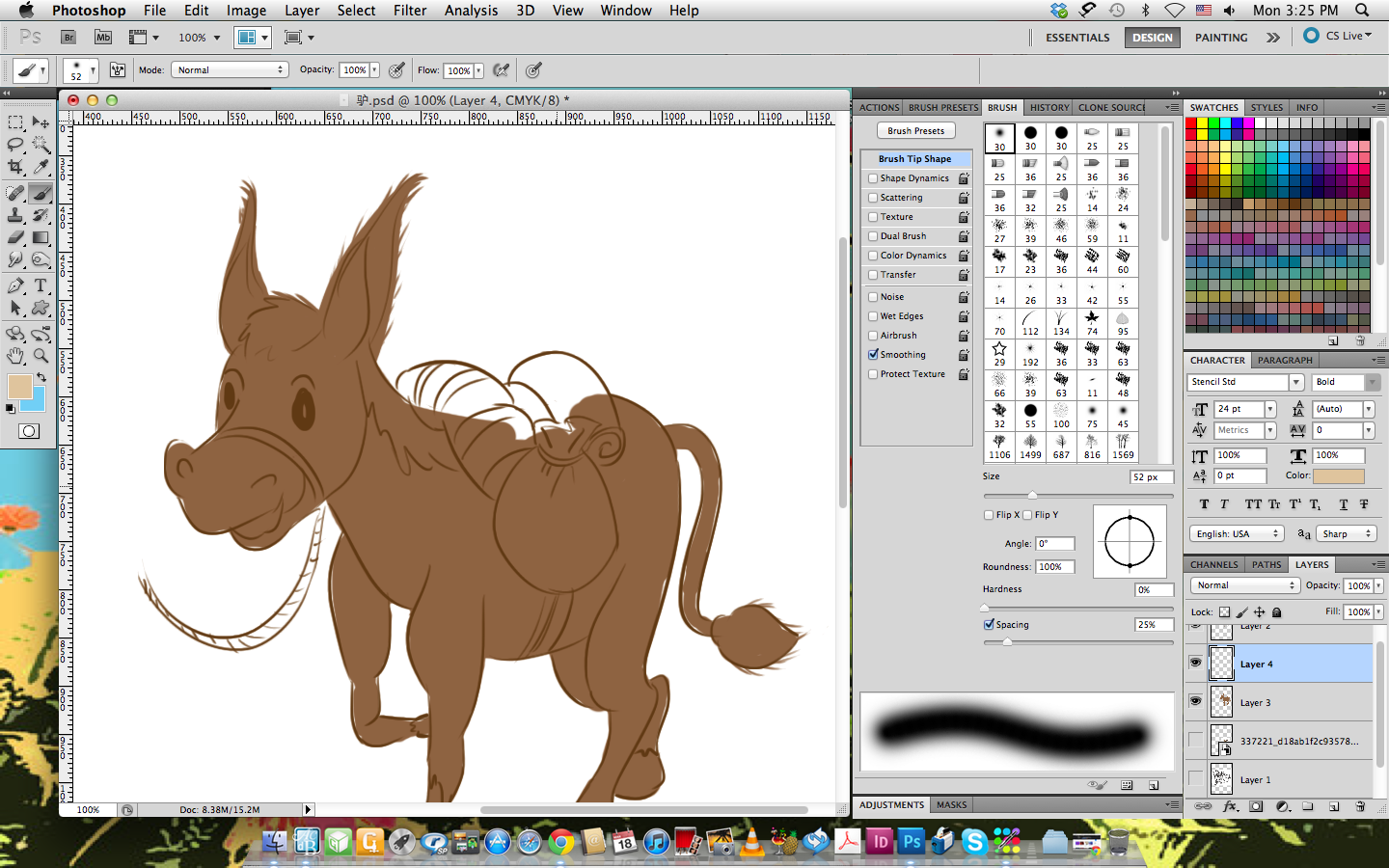Screen dimensions: 1389x868
Task: Open the English: USA language dropdown
Action: pos(1236,534)
